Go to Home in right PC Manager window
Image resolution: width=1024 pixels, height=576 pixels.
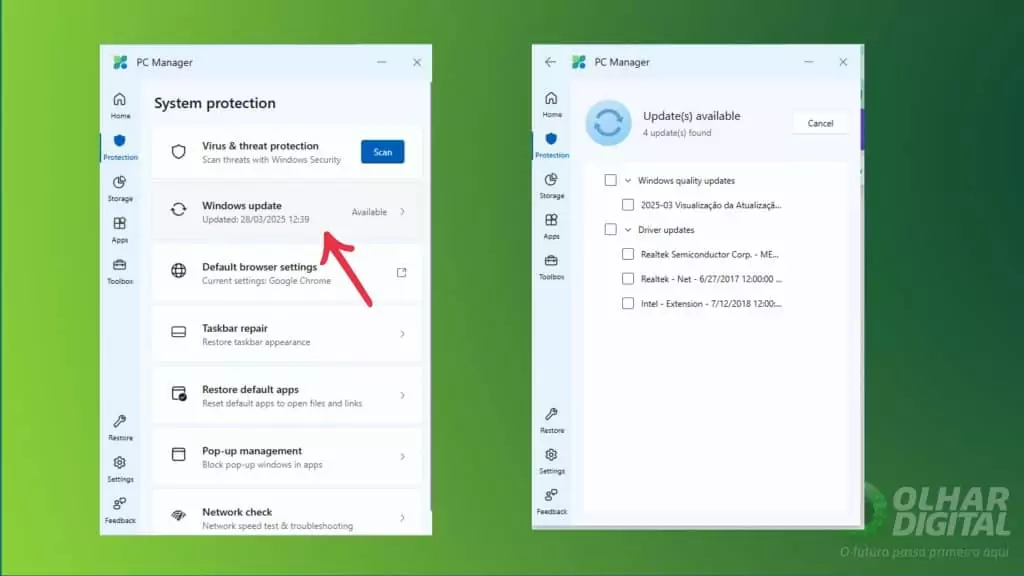552,104
